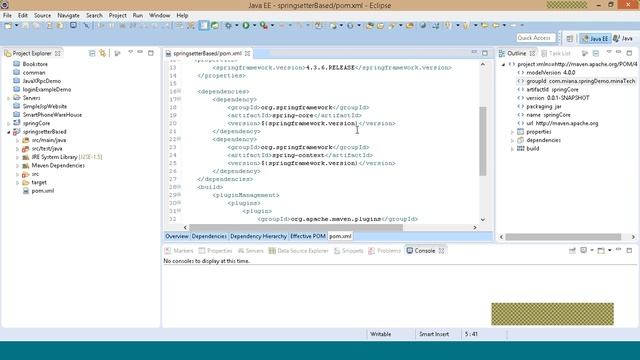This screenshot has width=640, height=360.
Task: Open the File menu
Action: (x=7, y=15)
